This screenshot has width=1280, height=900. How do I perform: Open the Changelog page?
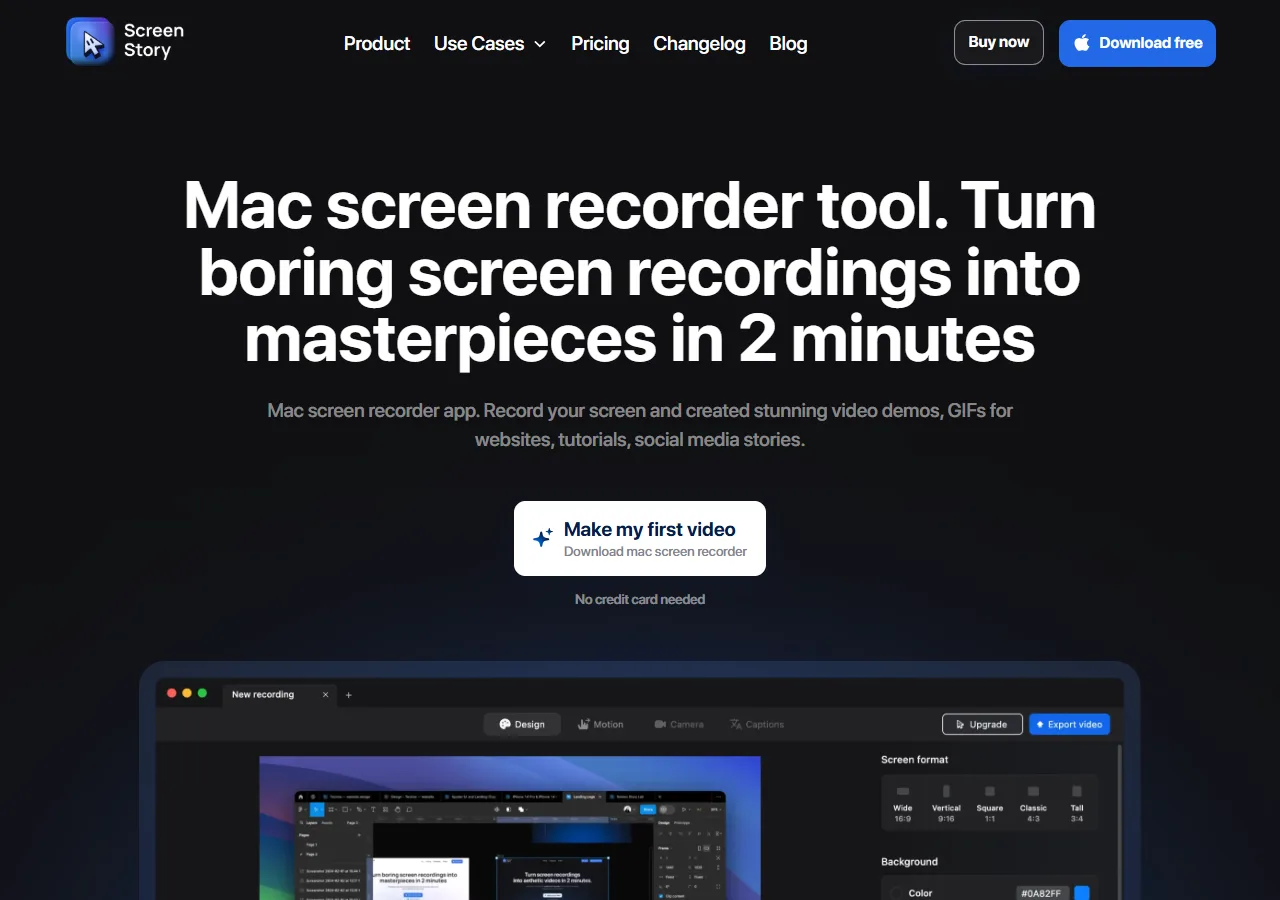click(x=699, y=43)
